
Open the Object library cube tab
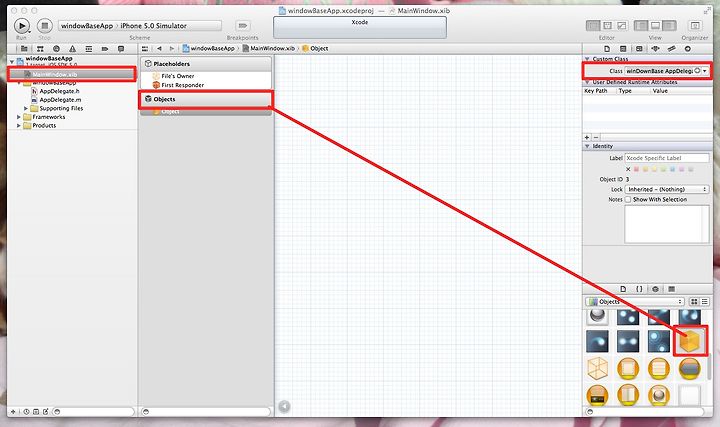655,289
